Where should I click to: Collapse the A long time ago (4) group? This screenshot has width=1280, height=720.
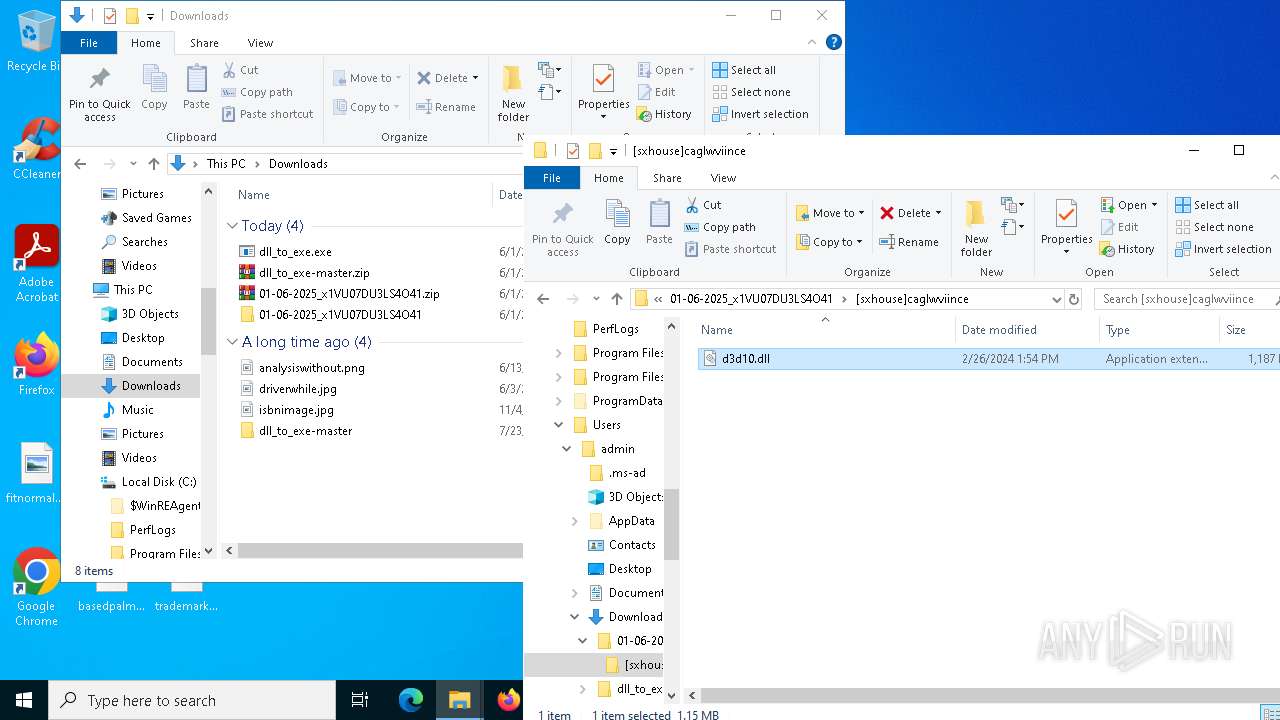pos(232,342)
